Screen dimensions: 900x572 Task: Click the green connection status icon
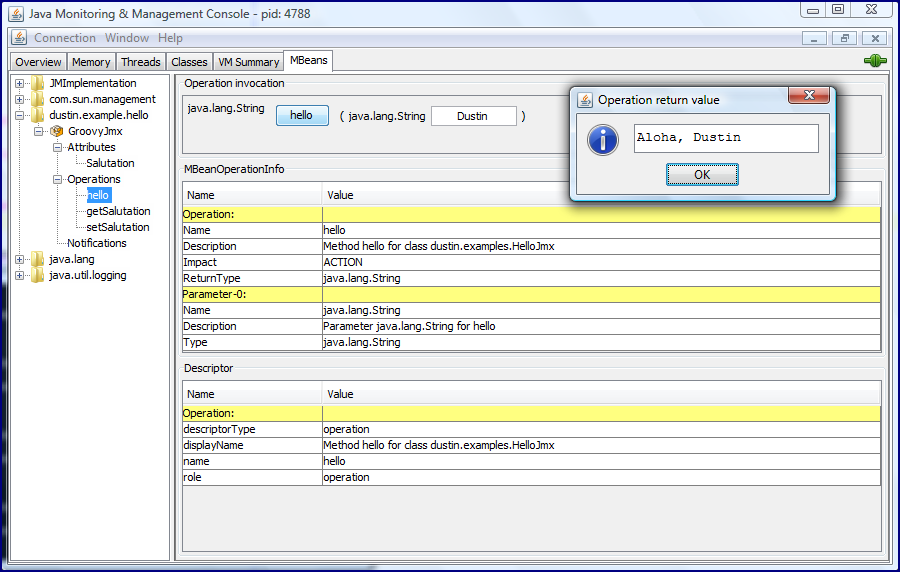875,60
